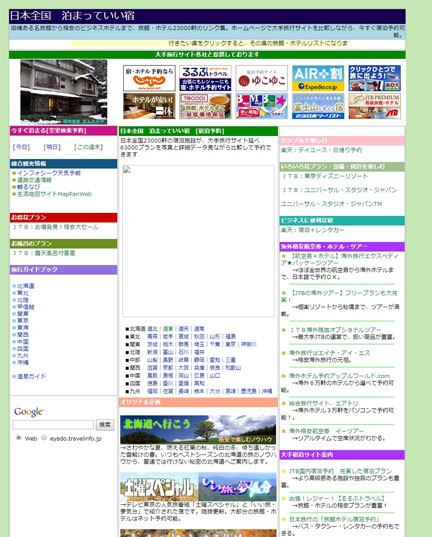Select the eyado.travelinfo.jp radio button
The image size is (432, 537).
tap(44, 438)
